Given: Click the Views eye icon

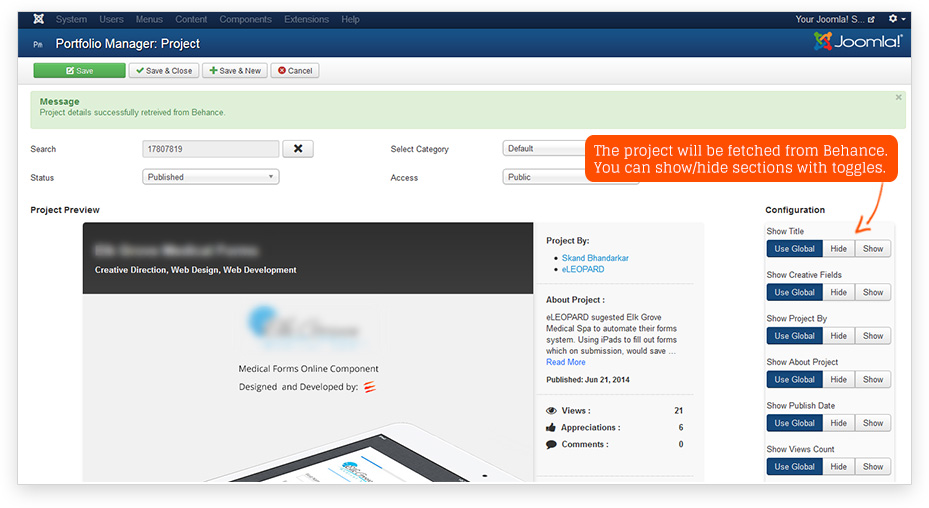Looking at the screenshot, I should [x=551, y=411].
